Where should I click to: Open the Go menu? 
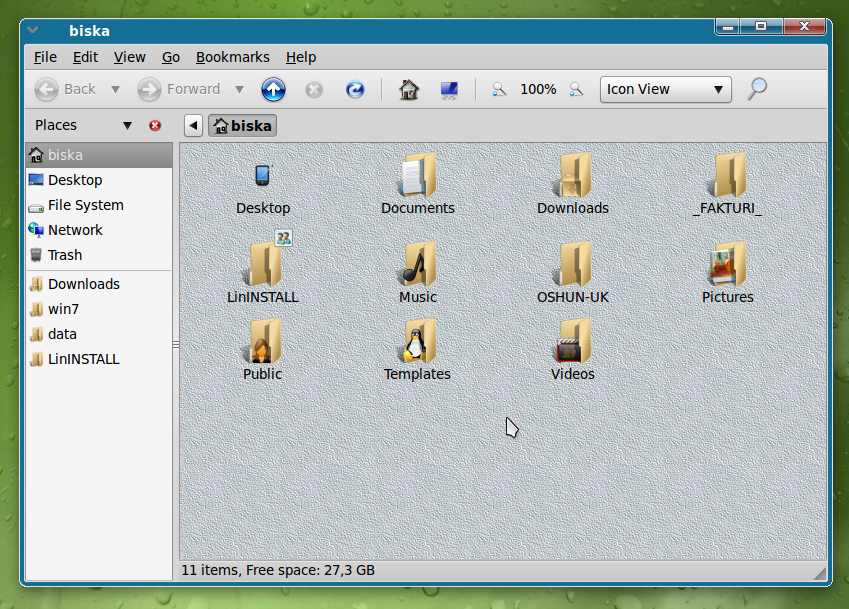171,57
